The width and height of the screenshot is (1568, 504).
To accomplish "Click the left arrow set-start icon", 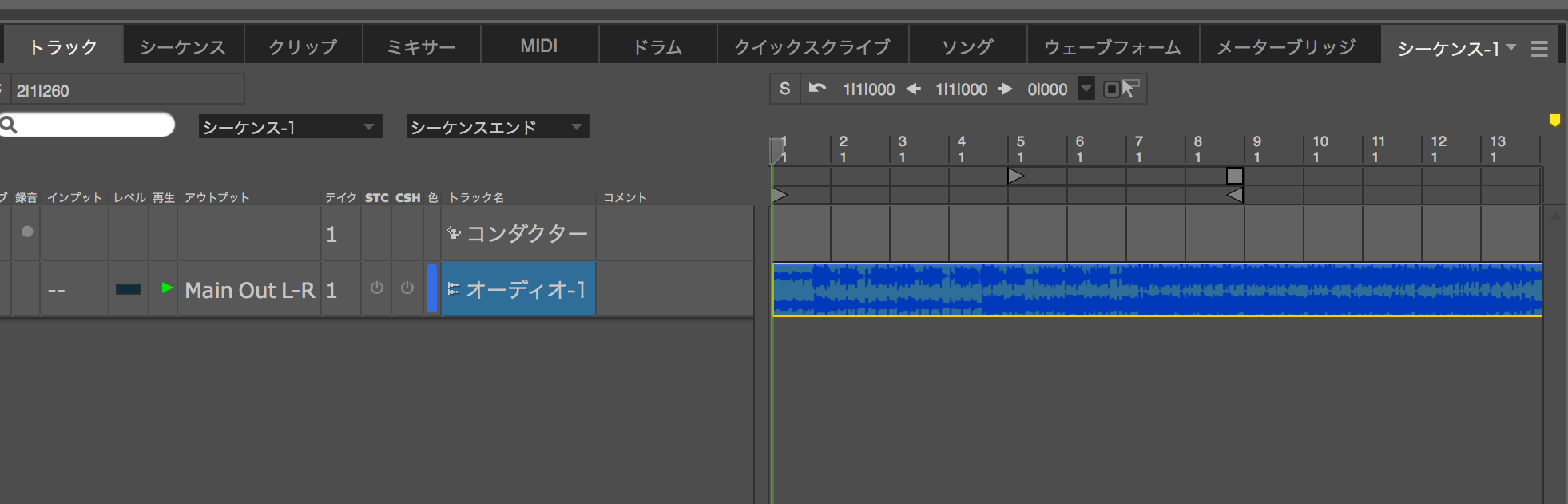I will click(914, 89).
